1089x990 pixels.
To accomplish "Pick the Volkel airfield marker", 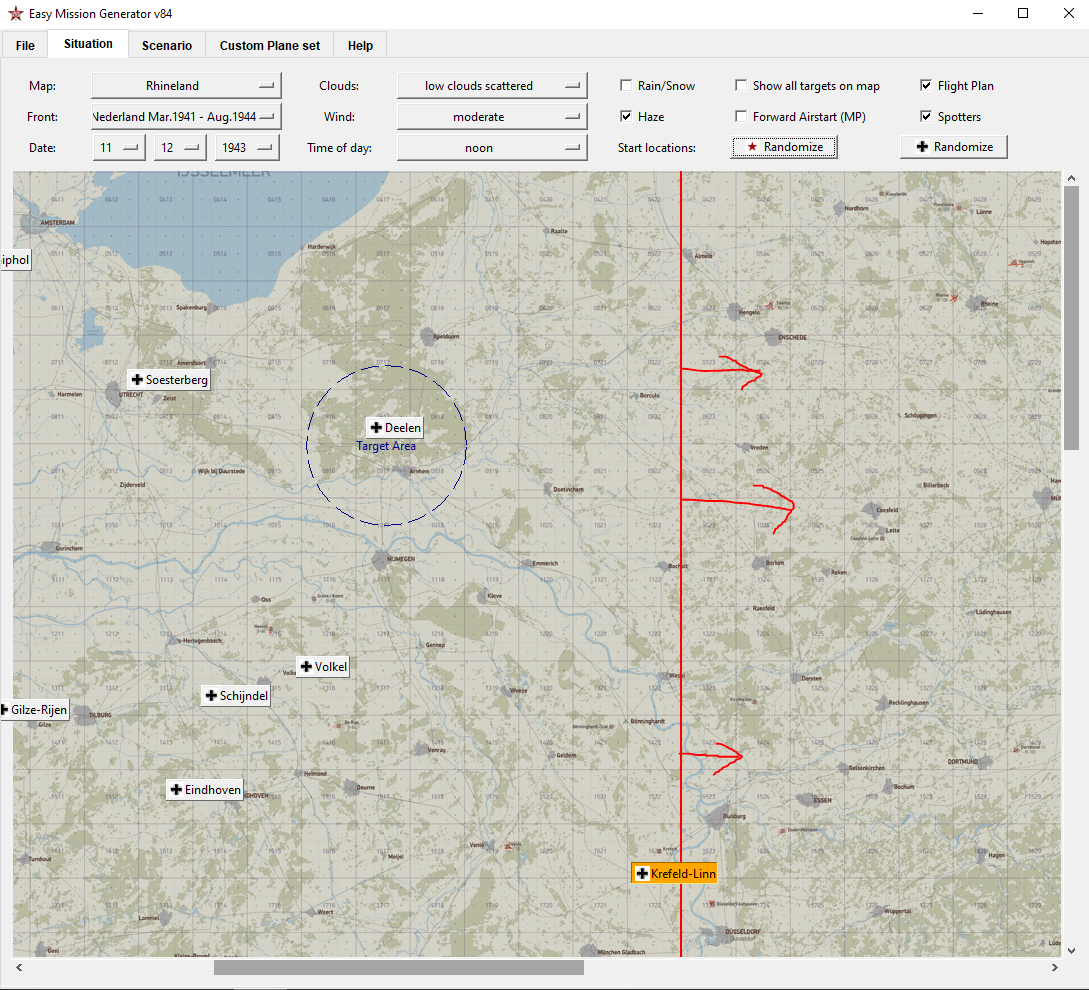I will (323, 666).
